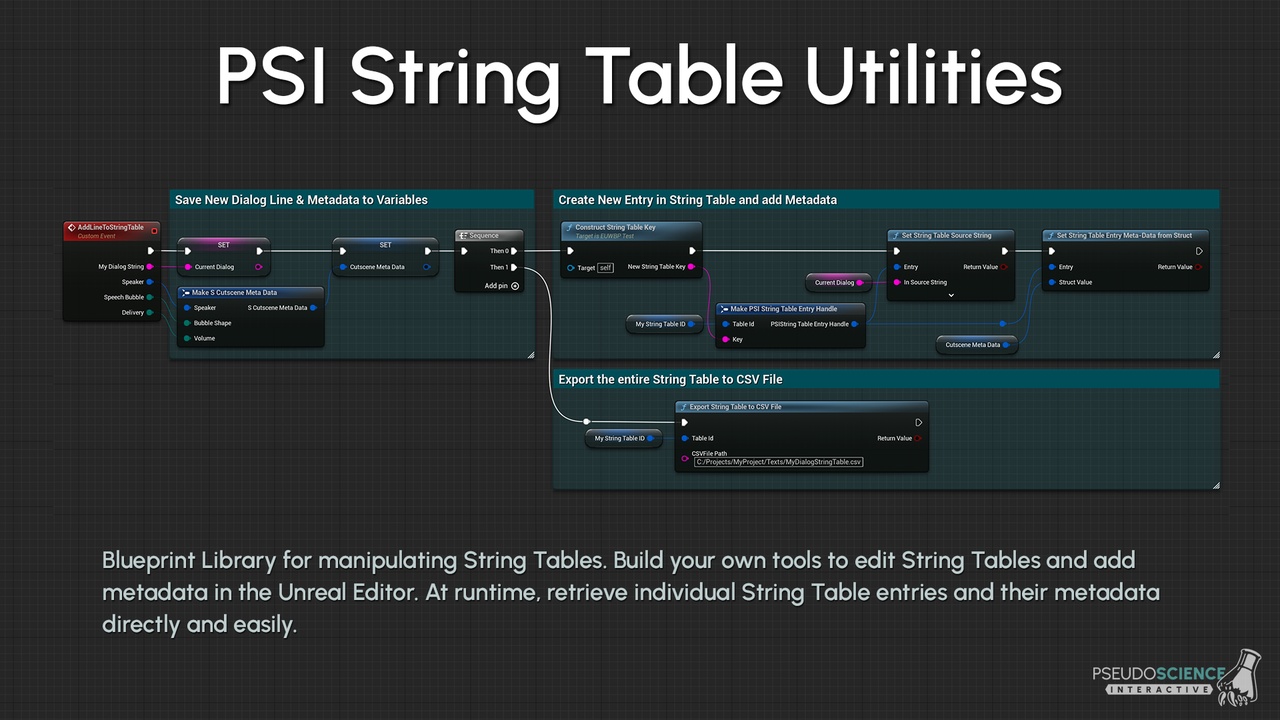Click the Delivery pin on the event node

coord(150,313)
